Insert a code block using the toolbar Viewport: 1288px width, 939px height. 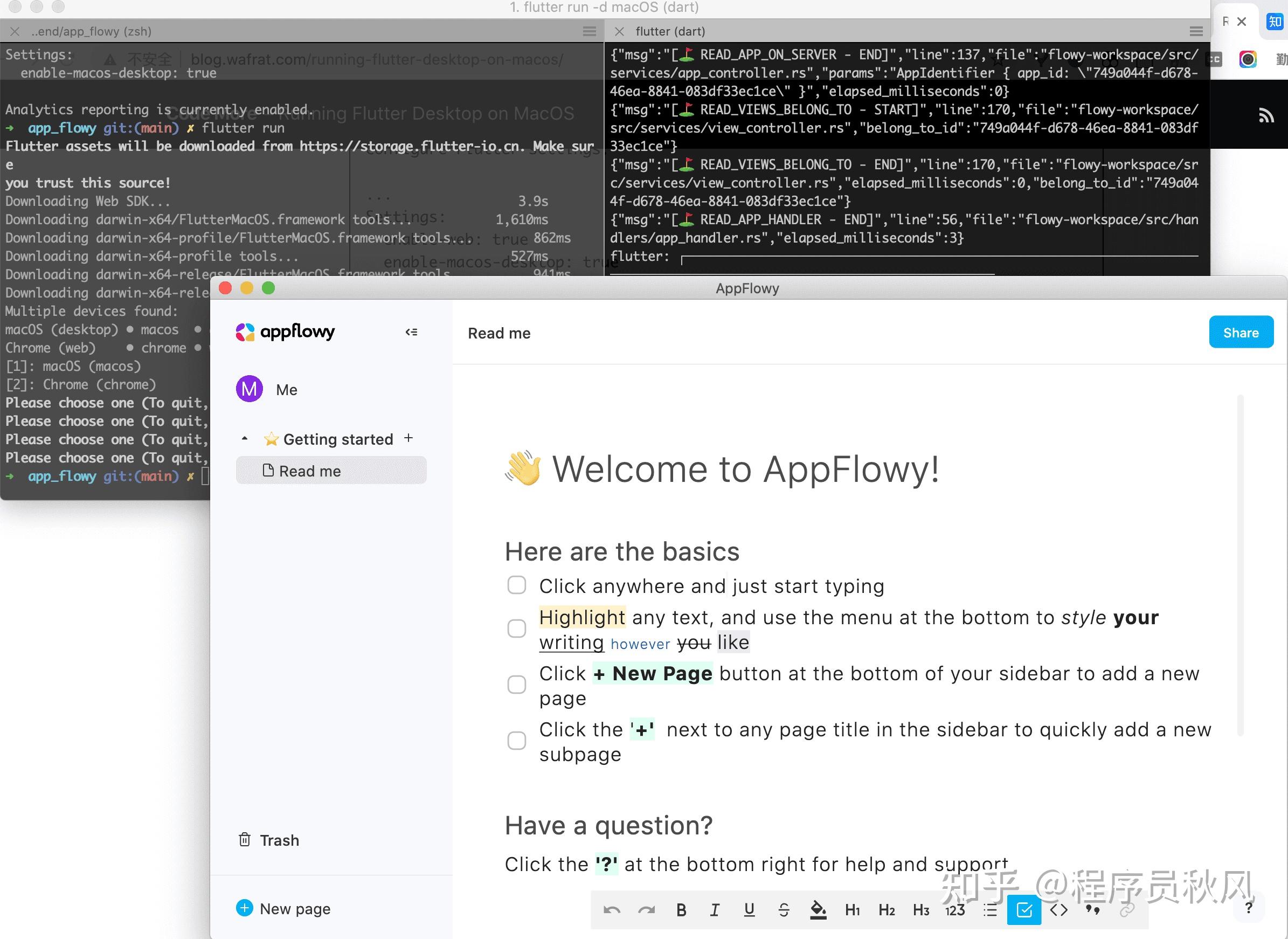1059,909
